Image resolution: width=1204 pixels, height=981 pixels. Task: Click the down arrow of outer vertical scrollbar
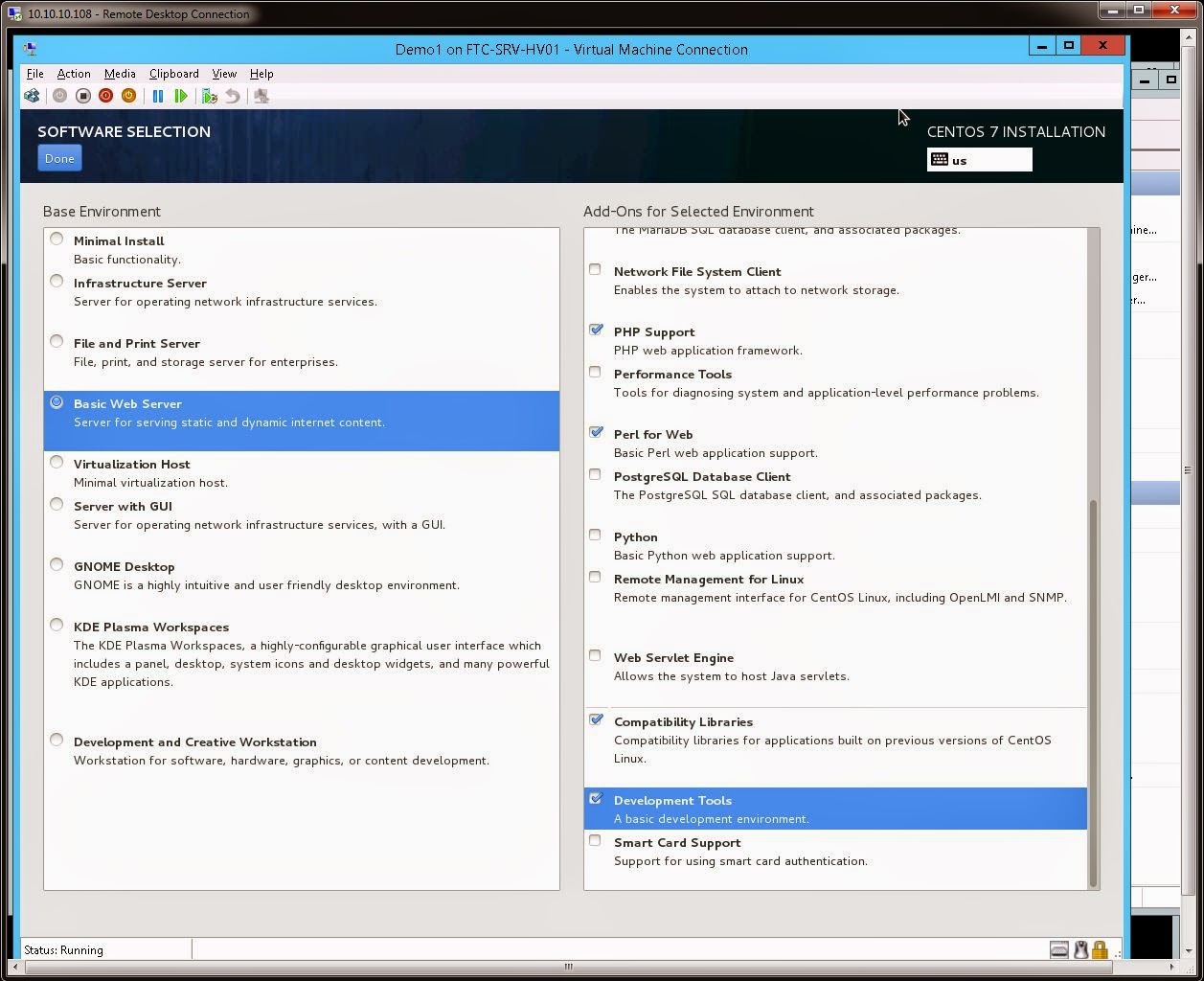click(1188, 951)
